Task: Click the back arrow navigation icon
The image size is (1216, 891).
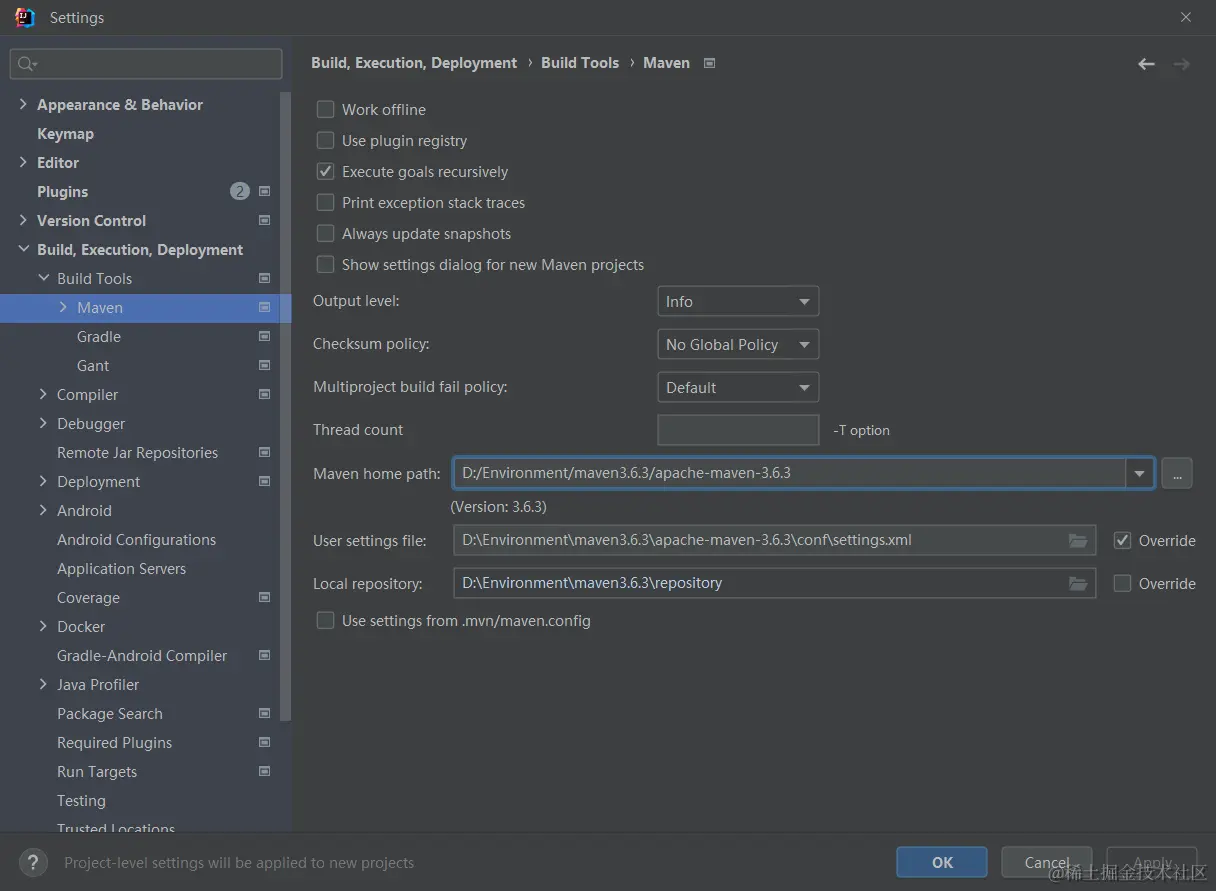Action: [x=1146, y=63]
